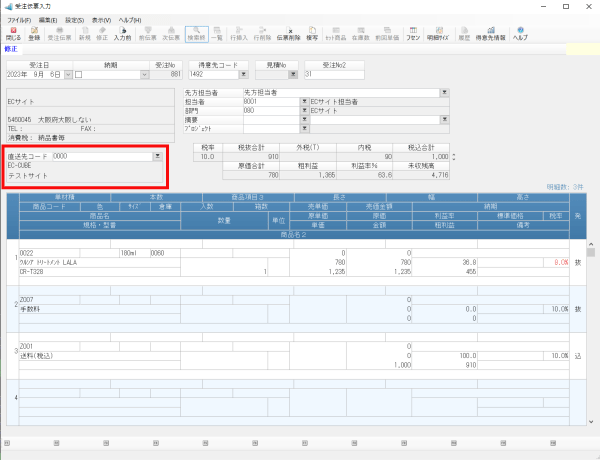This screenshot has width=600, height=460.
Task: Click the row 1 tax rate 8.0% cell
Action: click(x=556, y=263)
